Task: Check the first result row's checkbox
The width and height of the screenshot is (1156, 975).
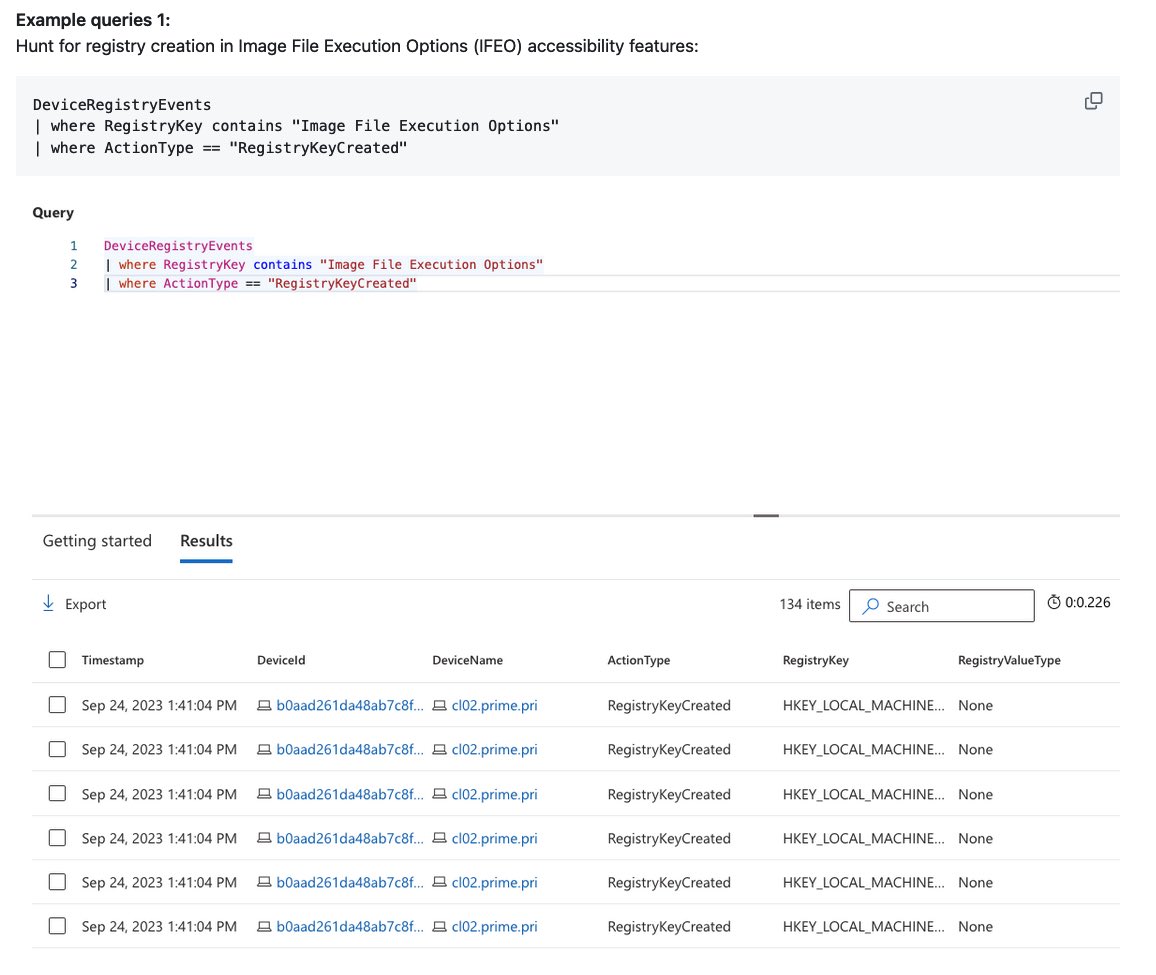Action: [x=58, y=705]
